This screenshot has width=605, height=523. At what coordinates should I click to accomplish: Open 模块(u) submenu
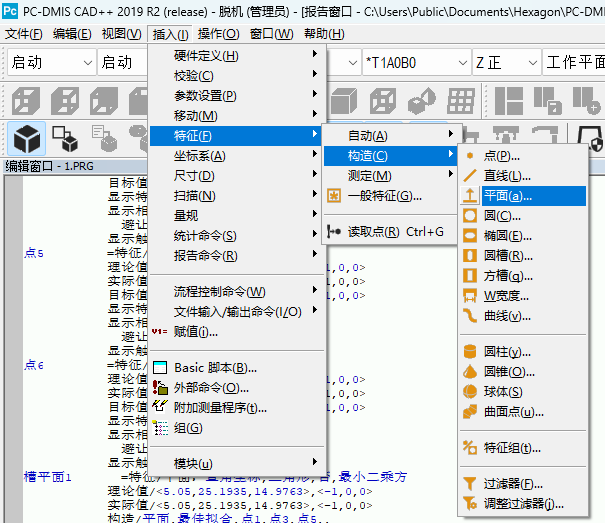(x=236, y=464)
